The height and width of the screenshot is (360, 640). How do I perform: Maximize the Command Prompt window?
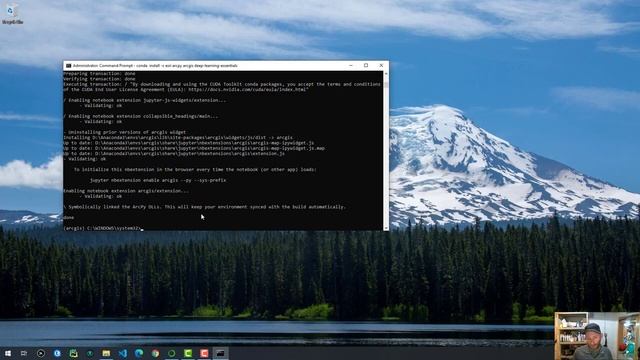[x=366, y=65]
